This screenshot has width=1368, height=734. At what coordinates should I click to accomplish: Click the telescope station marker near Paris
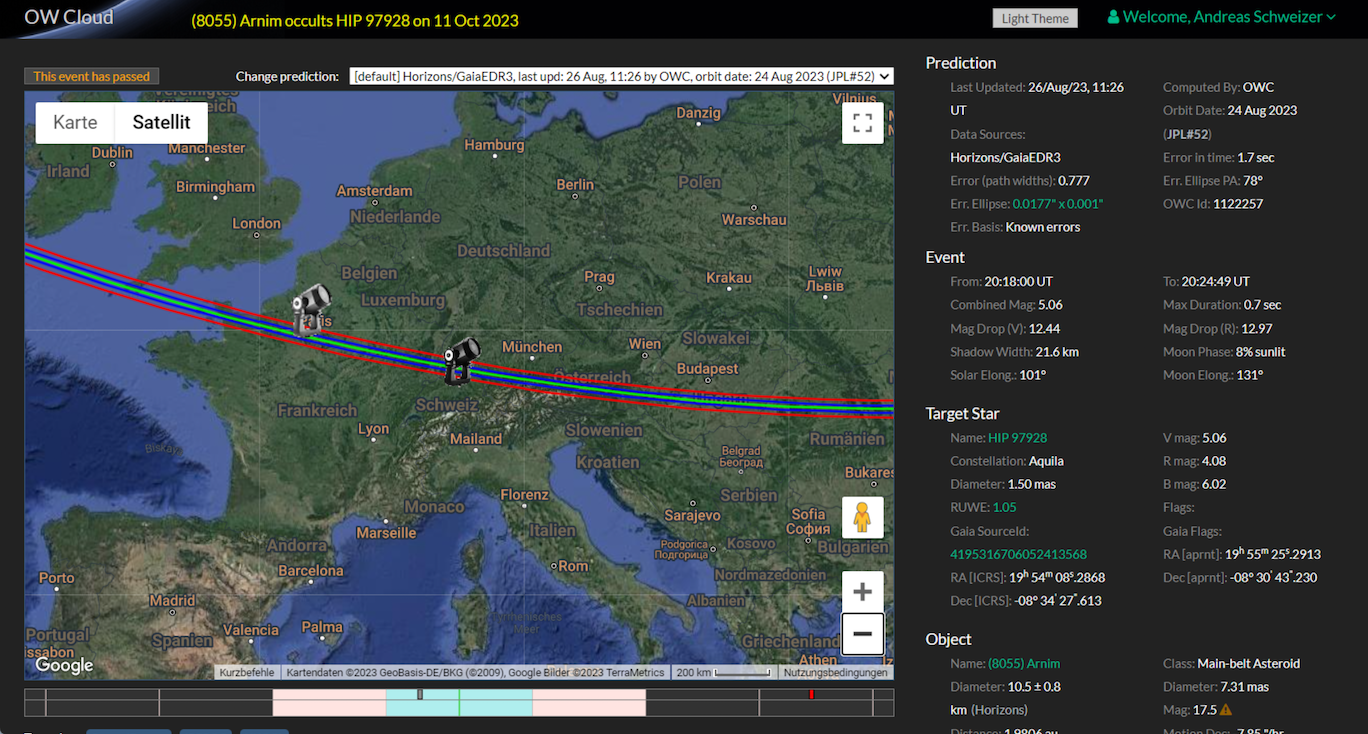311,309
